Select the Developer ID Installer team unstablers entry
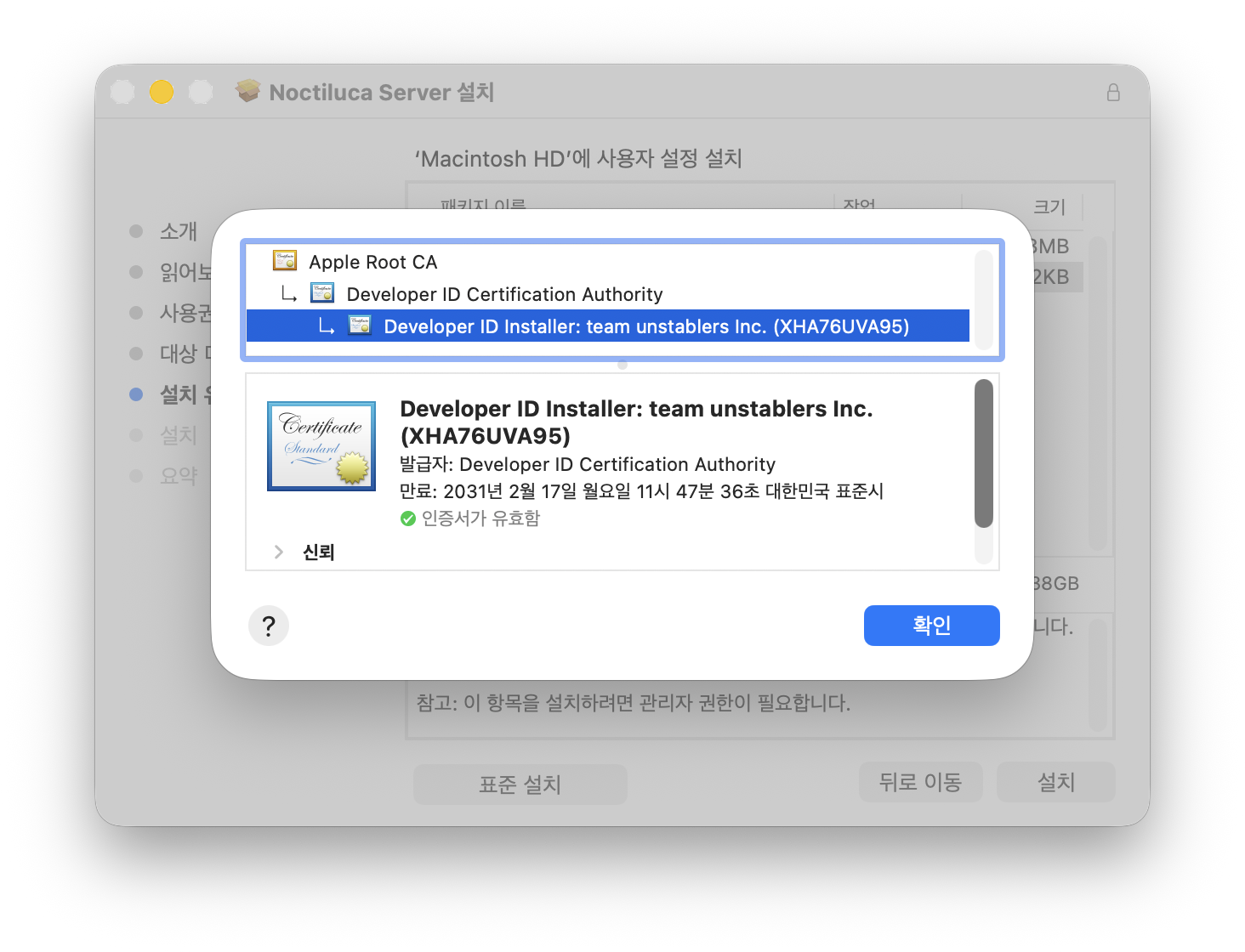The width and height of the screenshot is (1245, 952). 646,325
